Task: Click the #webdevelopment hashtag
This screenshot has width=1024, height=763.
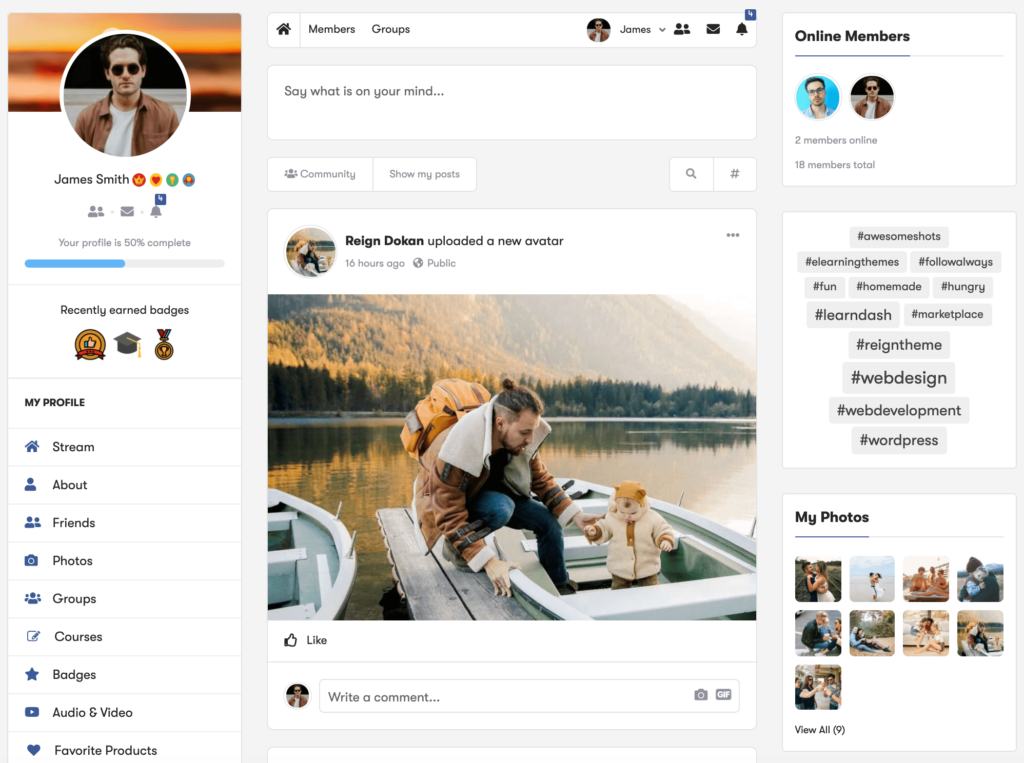Action: [899, 410]
